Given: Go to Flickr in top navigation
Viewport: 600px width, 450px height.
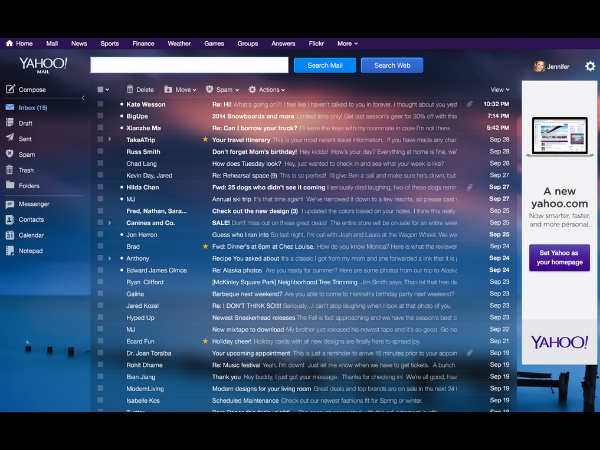Looking at the screenshot, I should coord(316,44).
